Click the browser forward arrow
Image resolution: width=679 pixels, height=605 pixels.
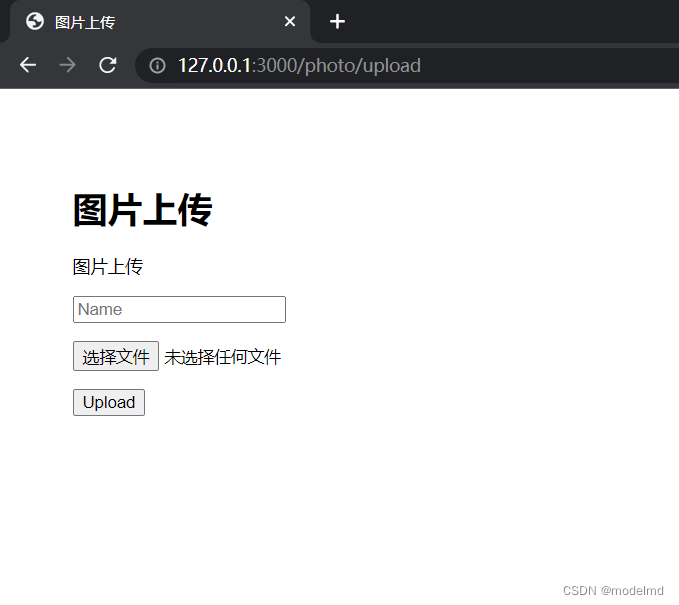(x=67, y=65)
